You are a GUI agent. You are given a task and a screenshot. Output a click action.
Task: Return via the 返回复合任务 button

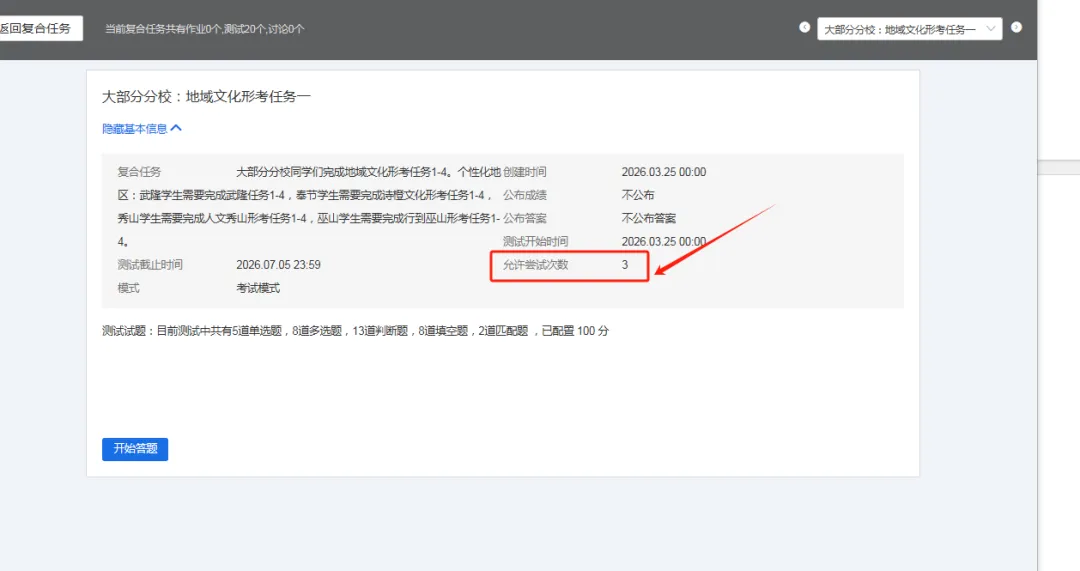(40, 28)
